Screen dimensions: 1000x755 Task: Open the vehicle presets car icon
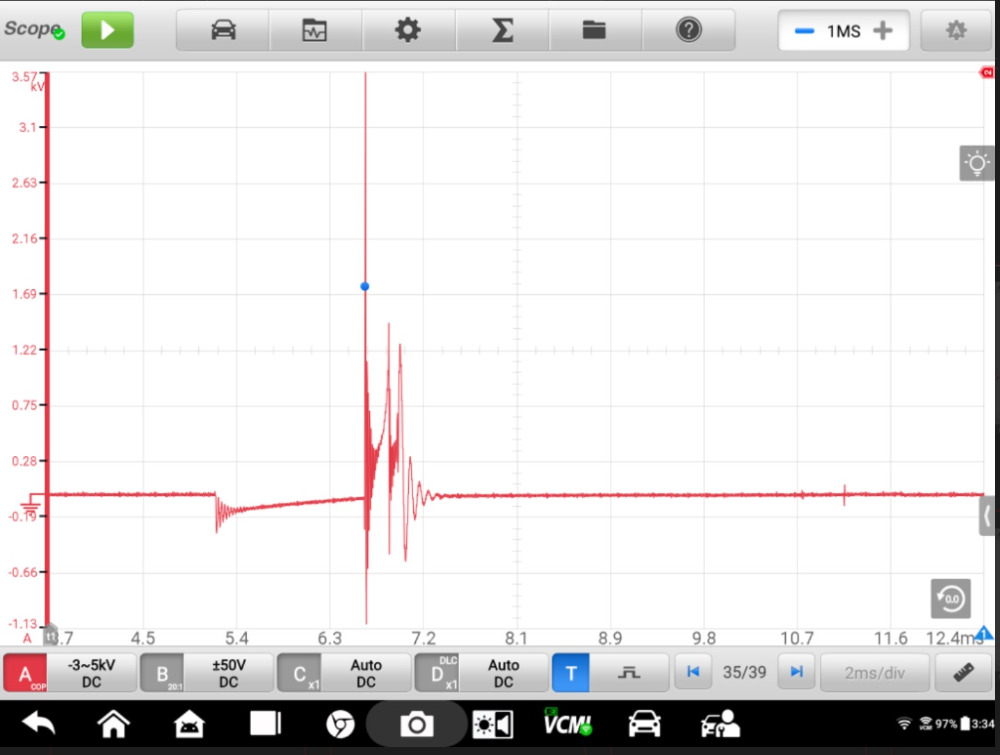[x=223, y=31]
